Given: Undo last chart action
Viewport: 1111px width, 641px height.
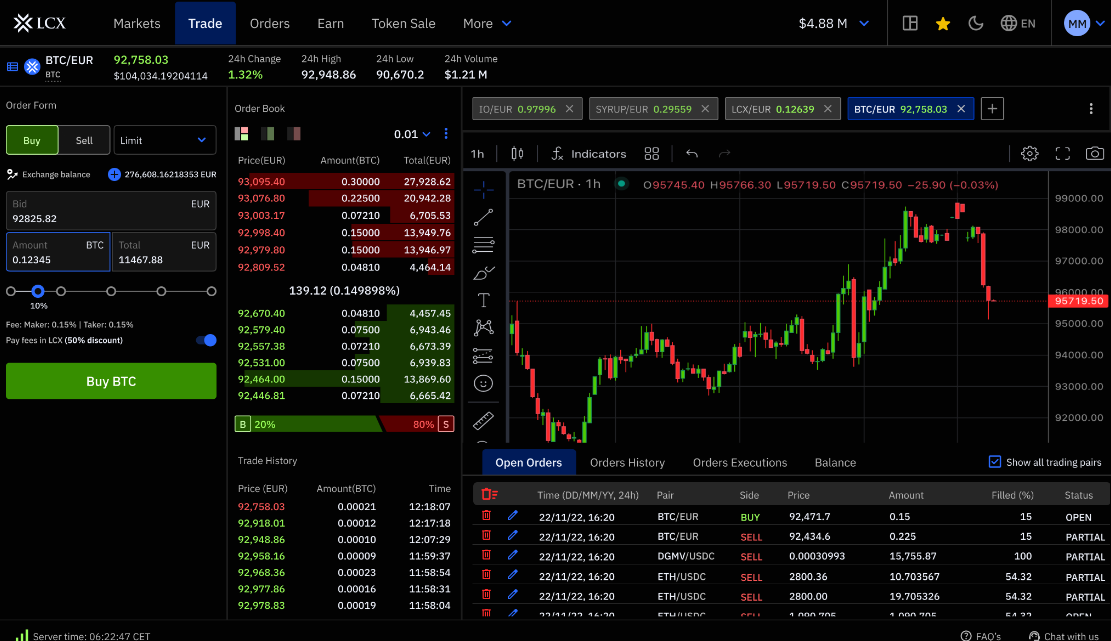Looking at the screenshot, I should click(692, 154).
